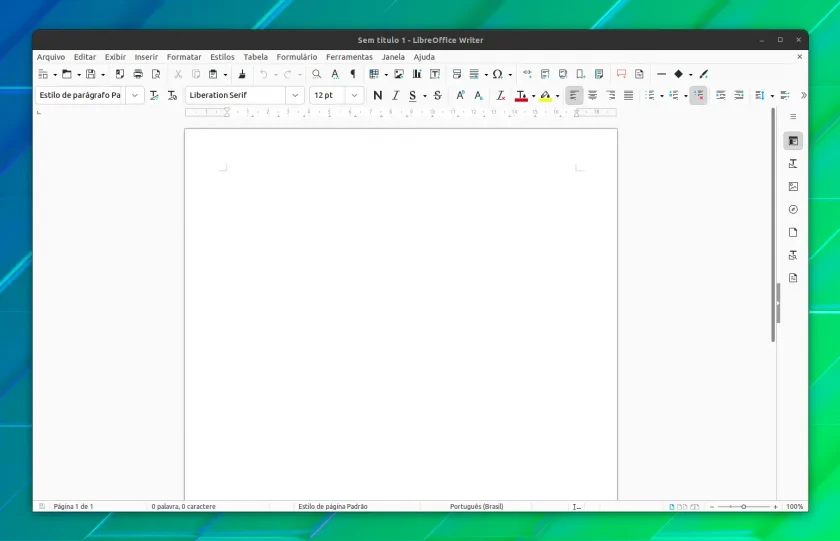Insert an image with the picture icon
The width and height of the screenshot is (840, 541).
tap(399, 74)
